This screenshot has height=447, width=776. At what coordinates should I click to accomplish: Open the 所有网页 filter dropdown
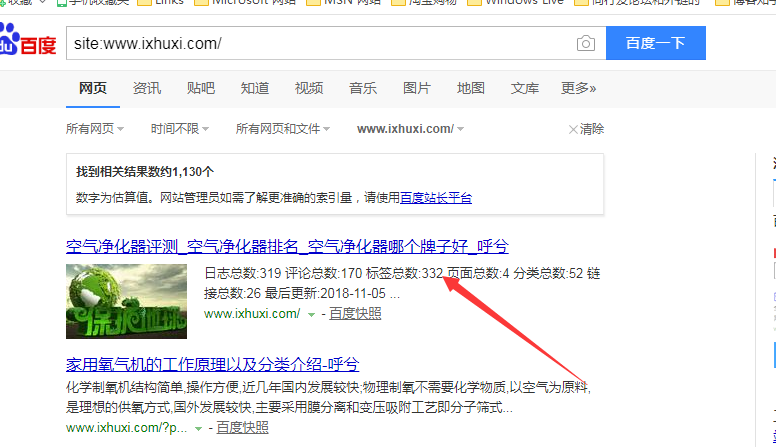(95, 129)
